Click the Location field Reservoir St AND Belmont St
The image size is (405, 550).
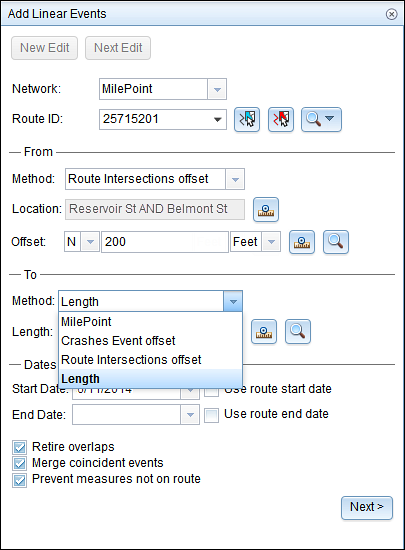[x=155, y=210]
